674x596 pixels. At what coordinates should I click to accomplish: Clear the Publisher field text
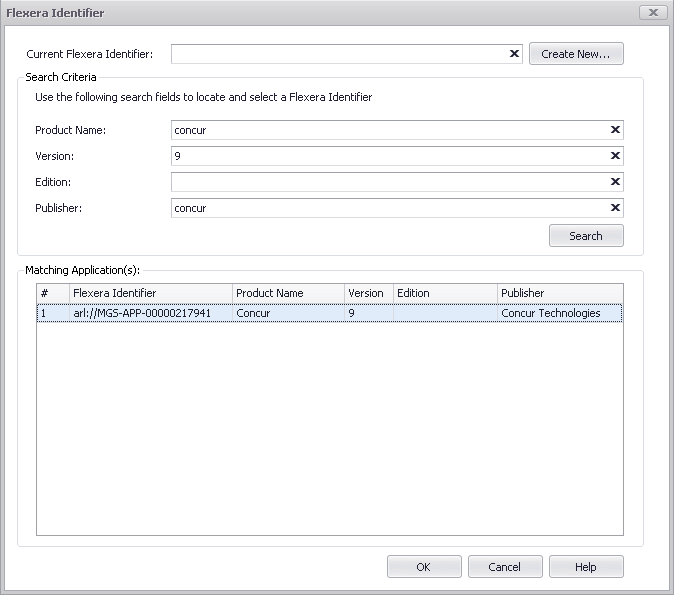pyautogui.click(x=615, y=208)
